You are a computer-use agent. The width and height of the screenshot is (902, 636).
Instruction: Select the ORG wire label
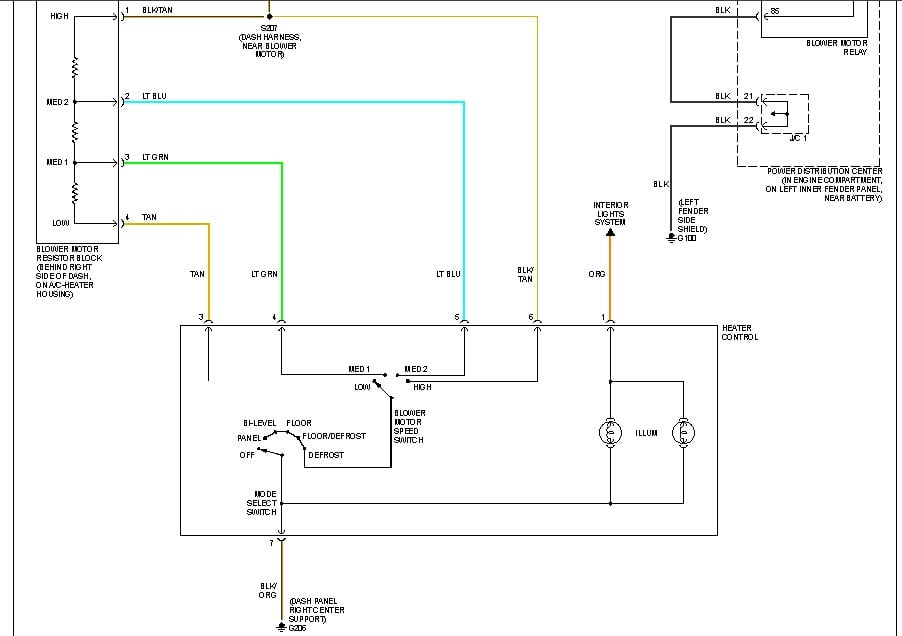point(597,274)
